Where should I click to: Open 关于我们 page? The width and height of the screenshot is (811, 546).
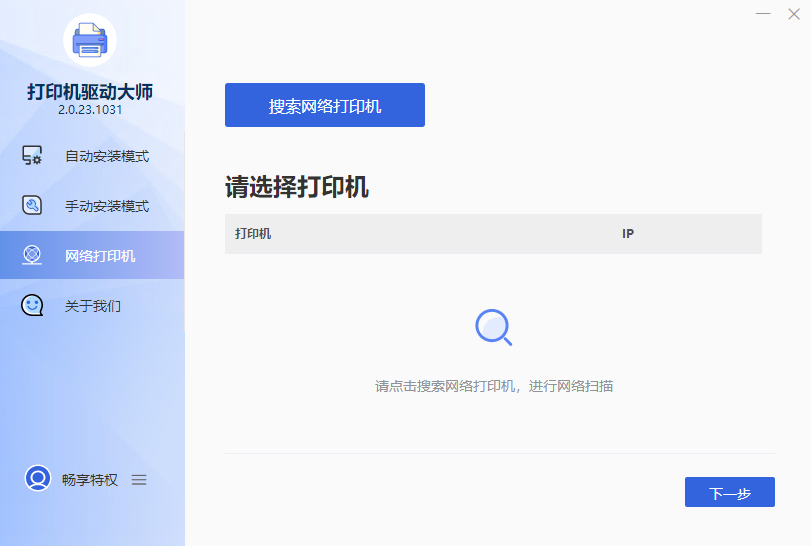tap(92, 305)
